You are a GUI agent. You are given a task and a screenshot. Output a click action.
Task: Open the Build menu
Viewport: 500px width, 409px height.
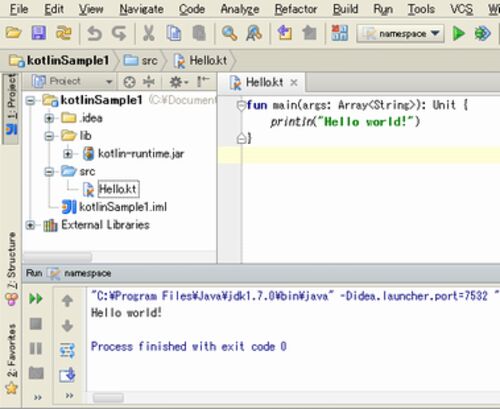pos(345,9)
